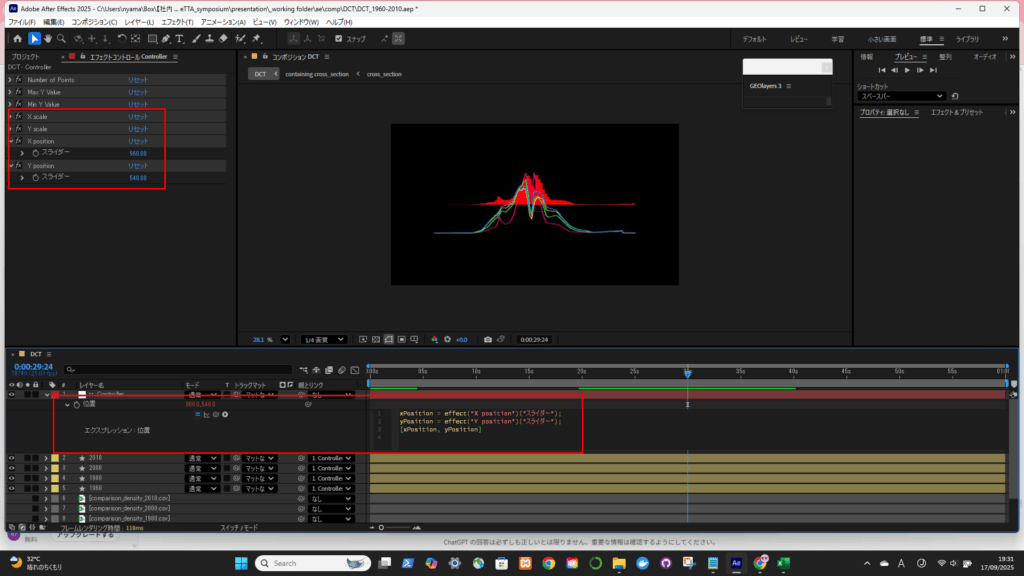The width and height of the screenshot is (1024, 576).
Task: Hide the 2010 layer with eye icon
Action: [12, 458]
